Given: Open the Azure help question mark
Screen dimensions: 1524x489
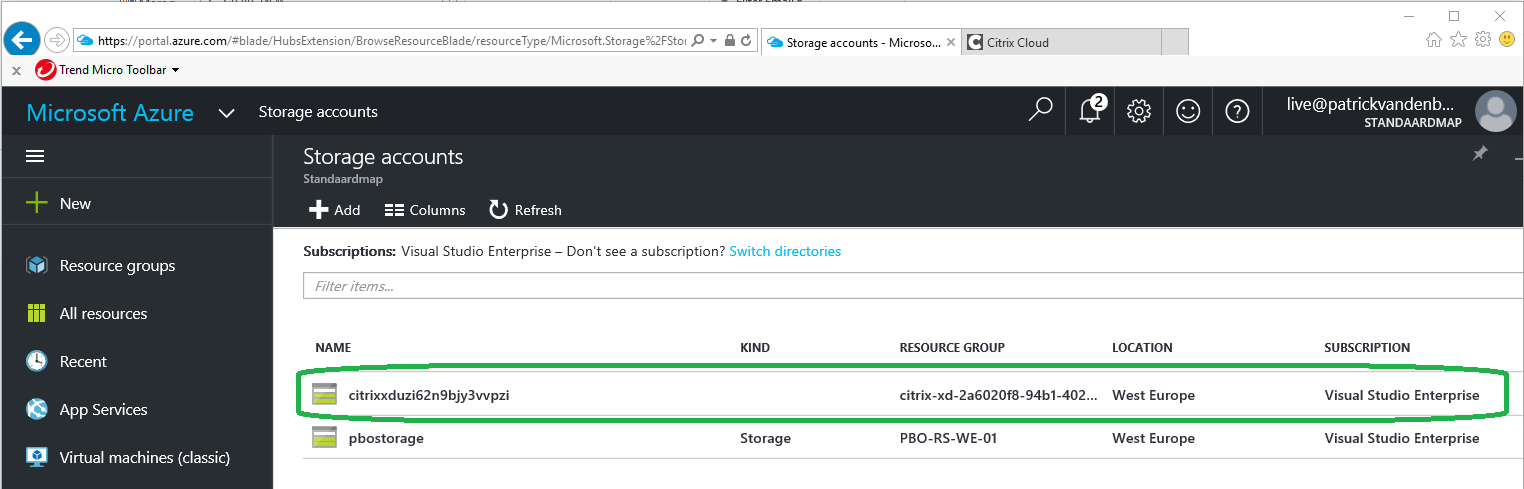Looking at the screenshot, I should (1237, 111).
